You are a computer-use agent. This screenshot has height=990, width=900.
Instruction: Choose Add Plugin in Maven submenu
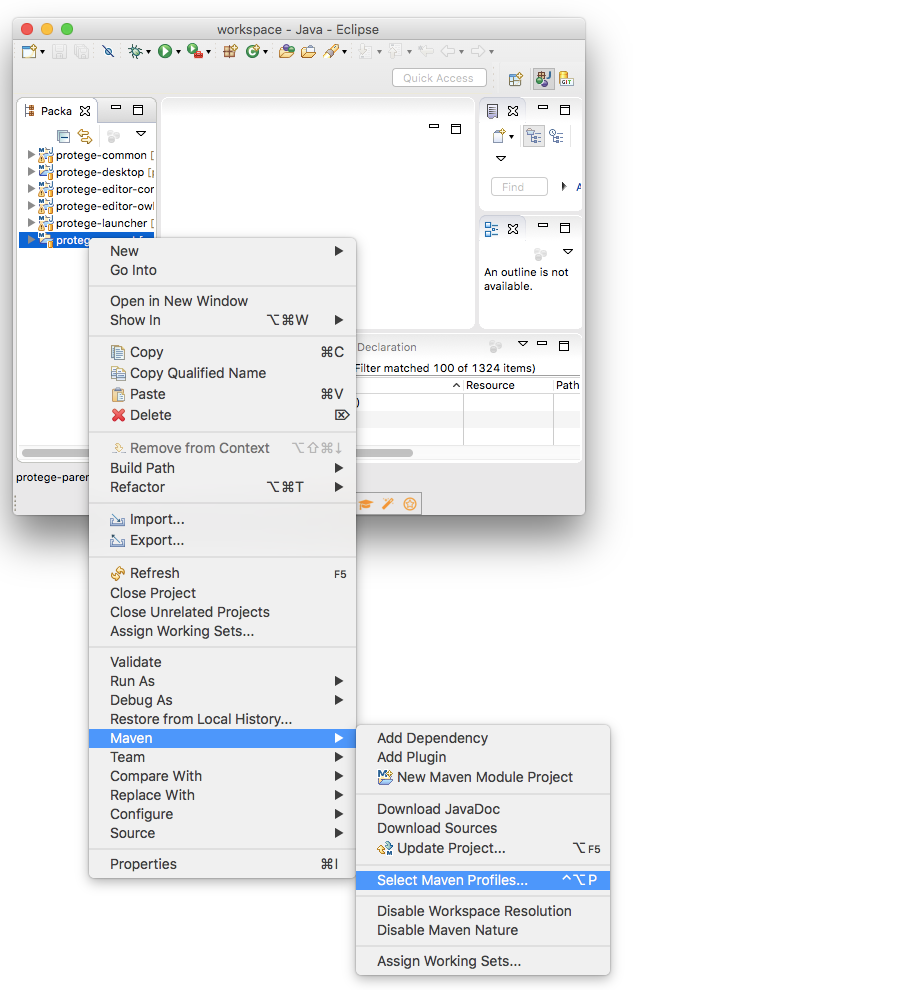click(x=483, y=757)
